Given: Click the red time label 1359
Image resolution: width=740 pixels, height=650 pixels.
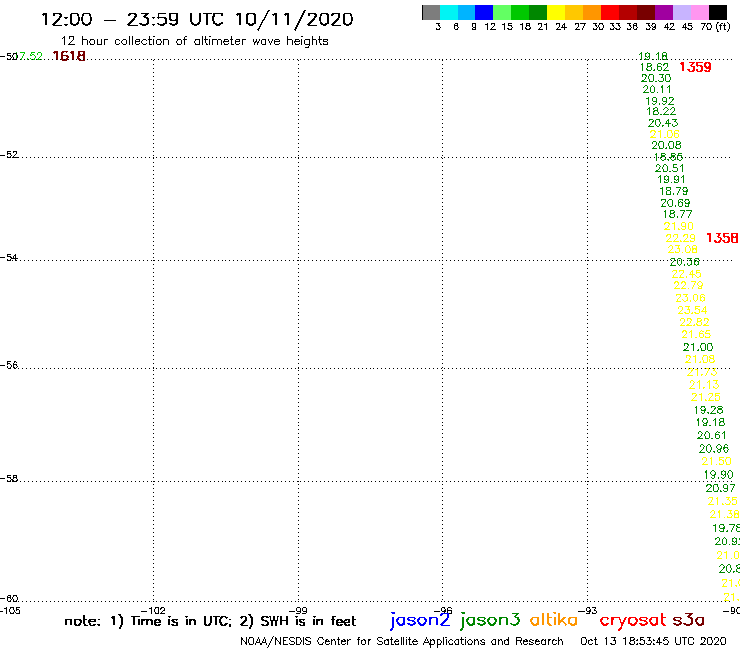Looking at the screenshot, I should click(x=695, y=67).
